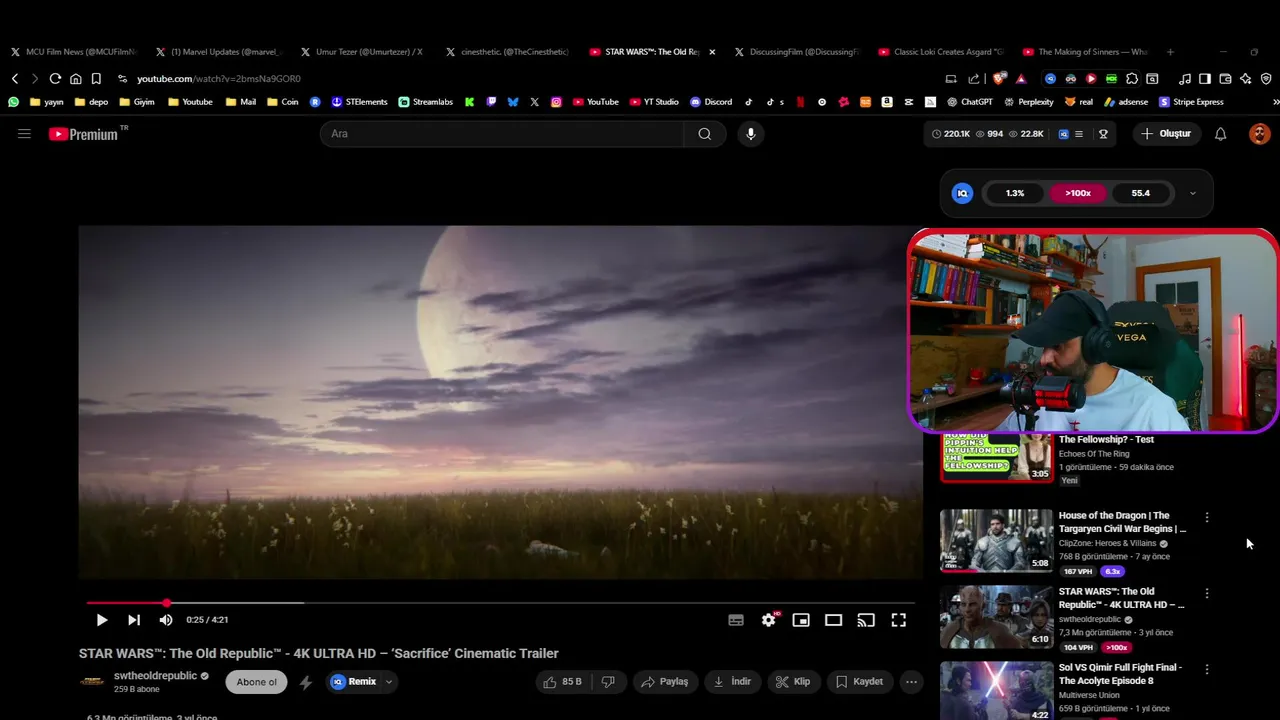The image size is (1280, 720).
Task: Switch to the Marvel Updates tab
Action: click(220, 52)
